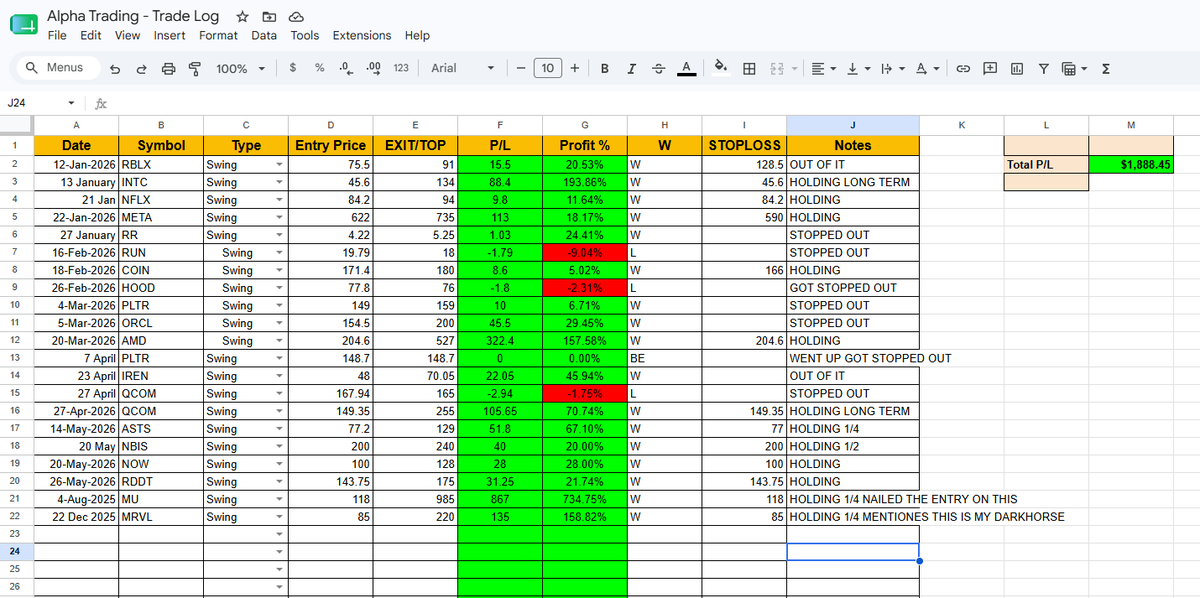Open text wrapping dropdown

892,68
